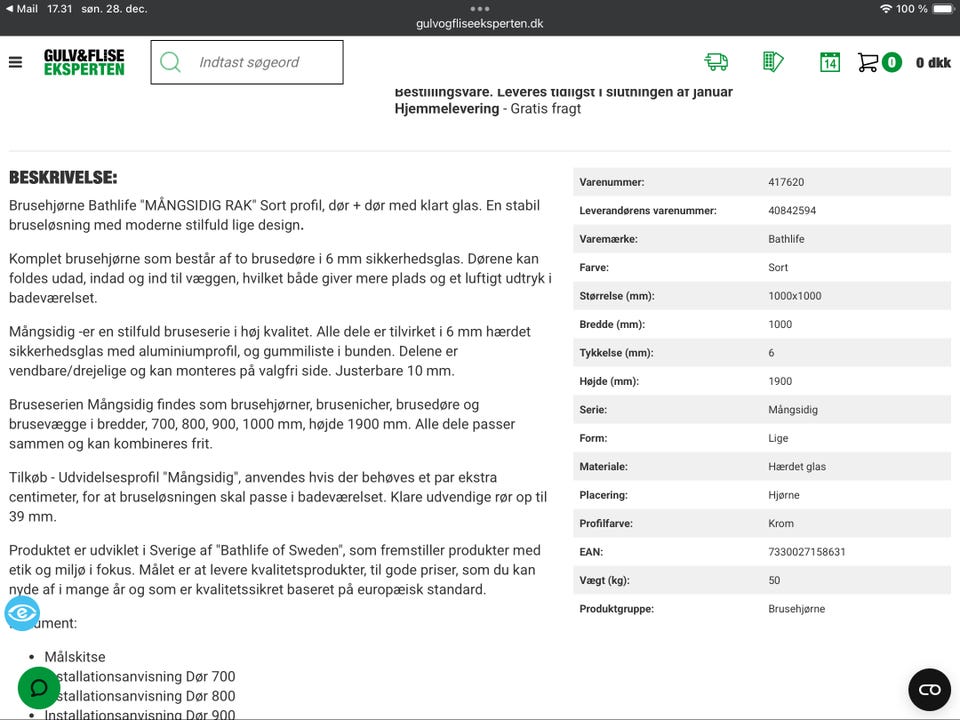
Task: Click the Bredde value 1000
Action: (x=780, y=324)
